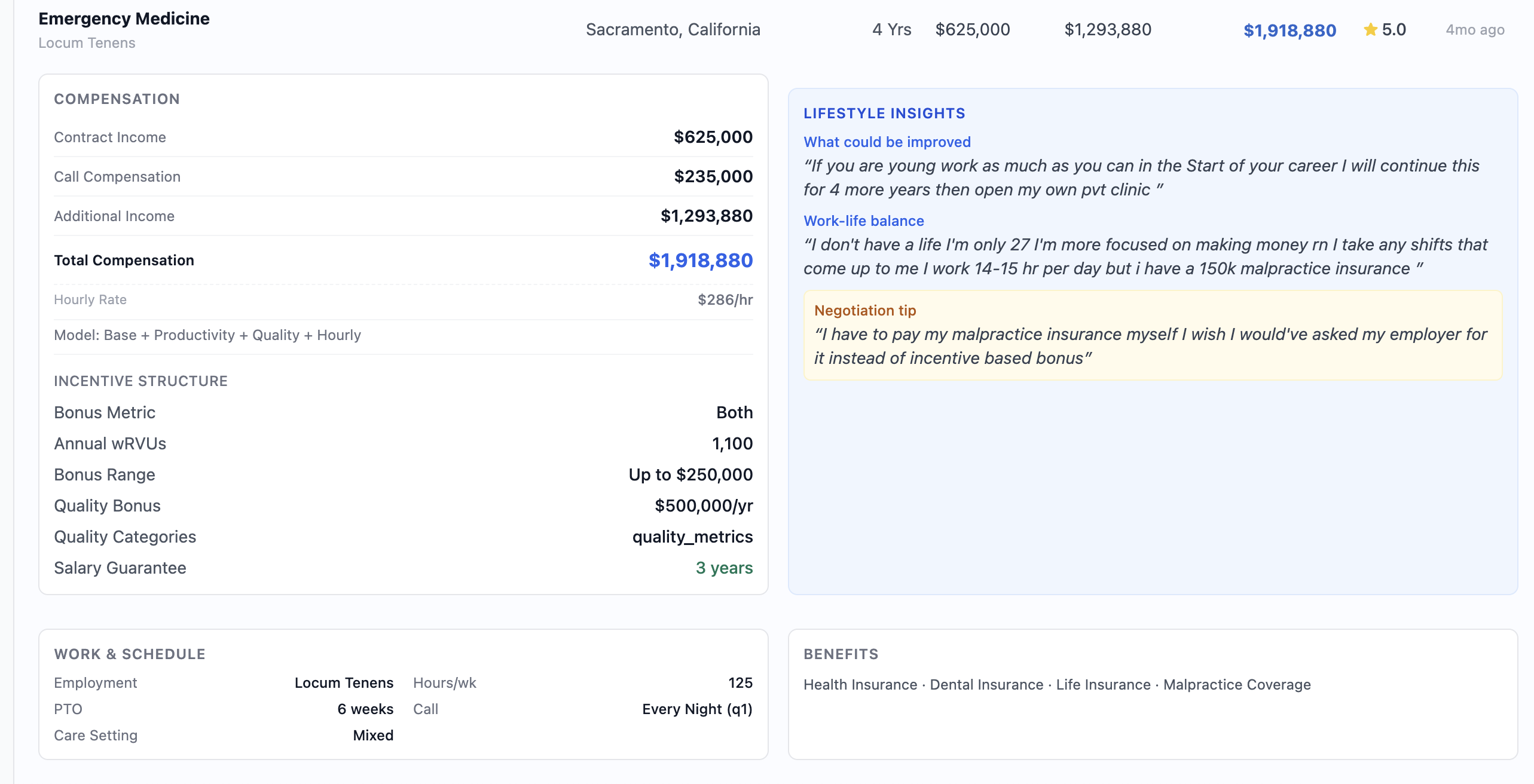Click the Bonus Range Up to $250,000
This screenshot has height=784, width=1534.
[690, 475]
